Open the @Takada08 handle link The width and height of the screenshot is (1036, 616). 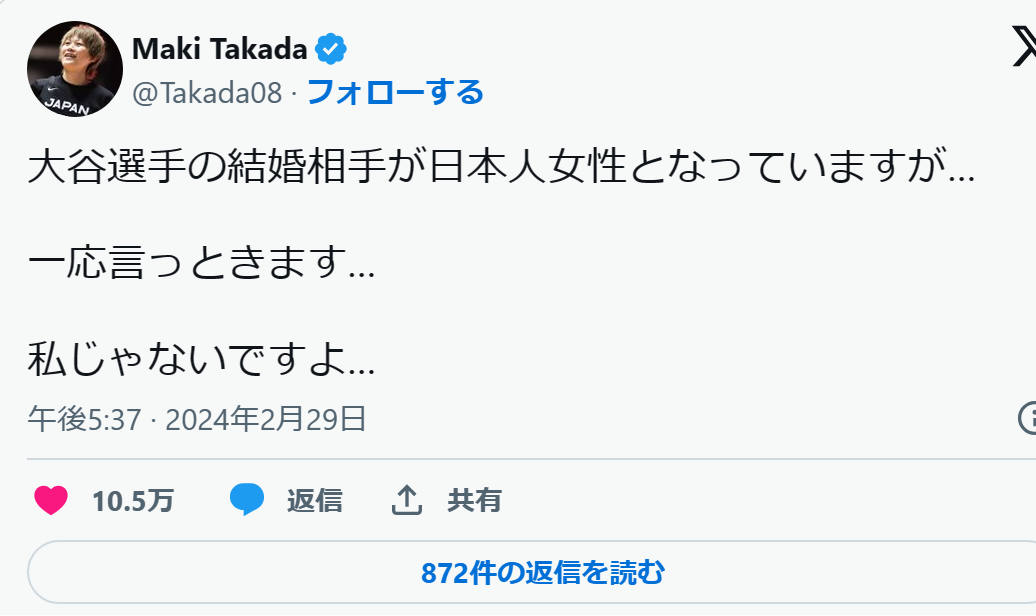tap(207, 93)
